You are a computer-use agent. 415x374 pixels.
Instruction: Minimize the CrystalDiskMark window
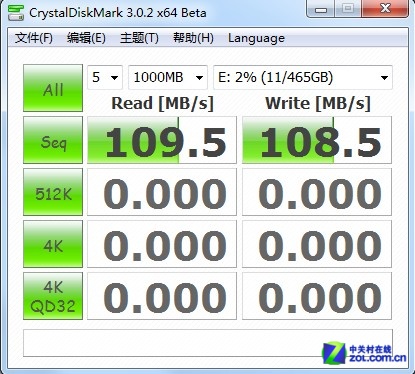pos(321,9)
